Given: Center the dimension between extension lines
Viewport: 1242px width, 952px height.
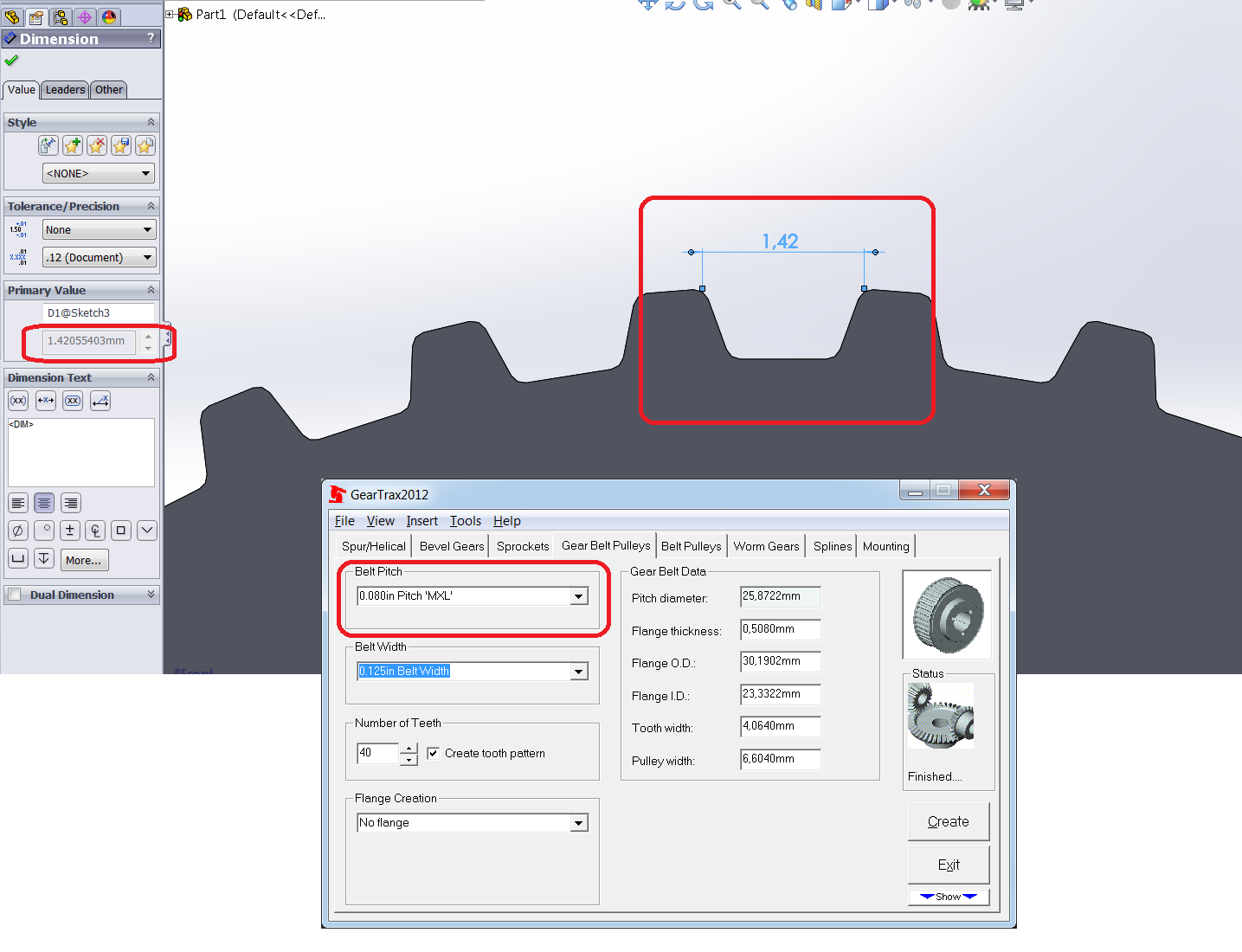Looking at the screenshot, I should [x=46, y=401].
